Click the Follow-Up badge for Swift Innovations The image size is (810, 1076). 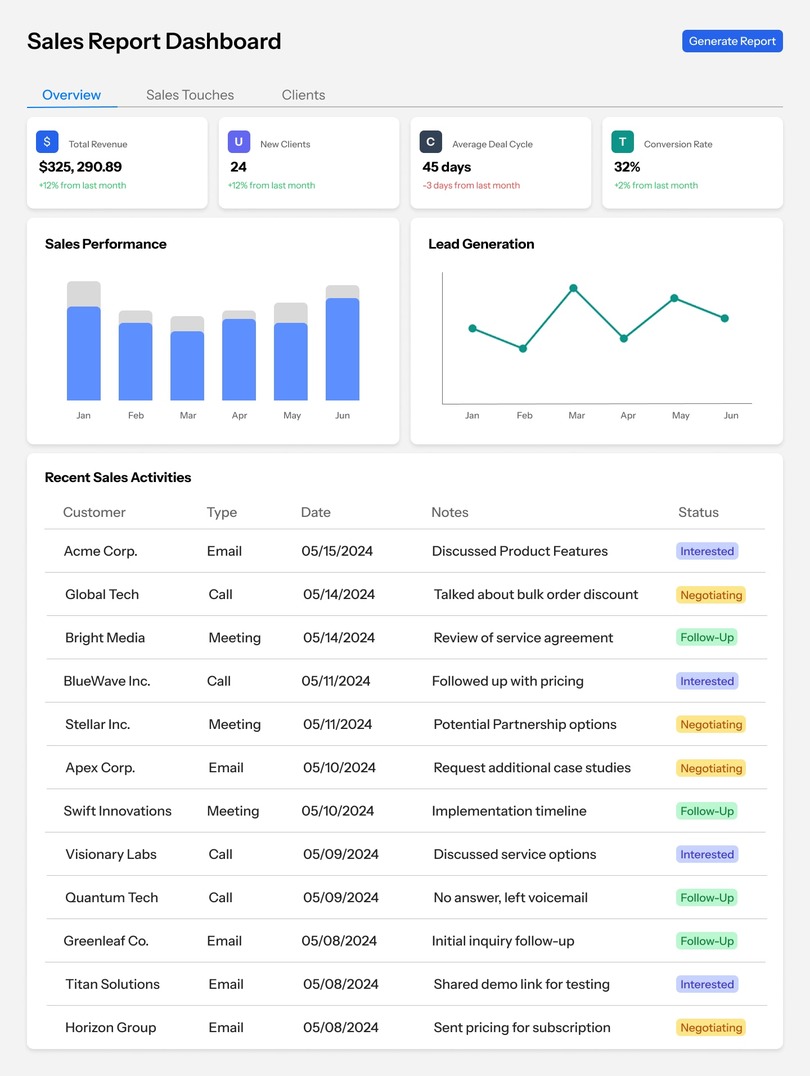coord(707,811)
